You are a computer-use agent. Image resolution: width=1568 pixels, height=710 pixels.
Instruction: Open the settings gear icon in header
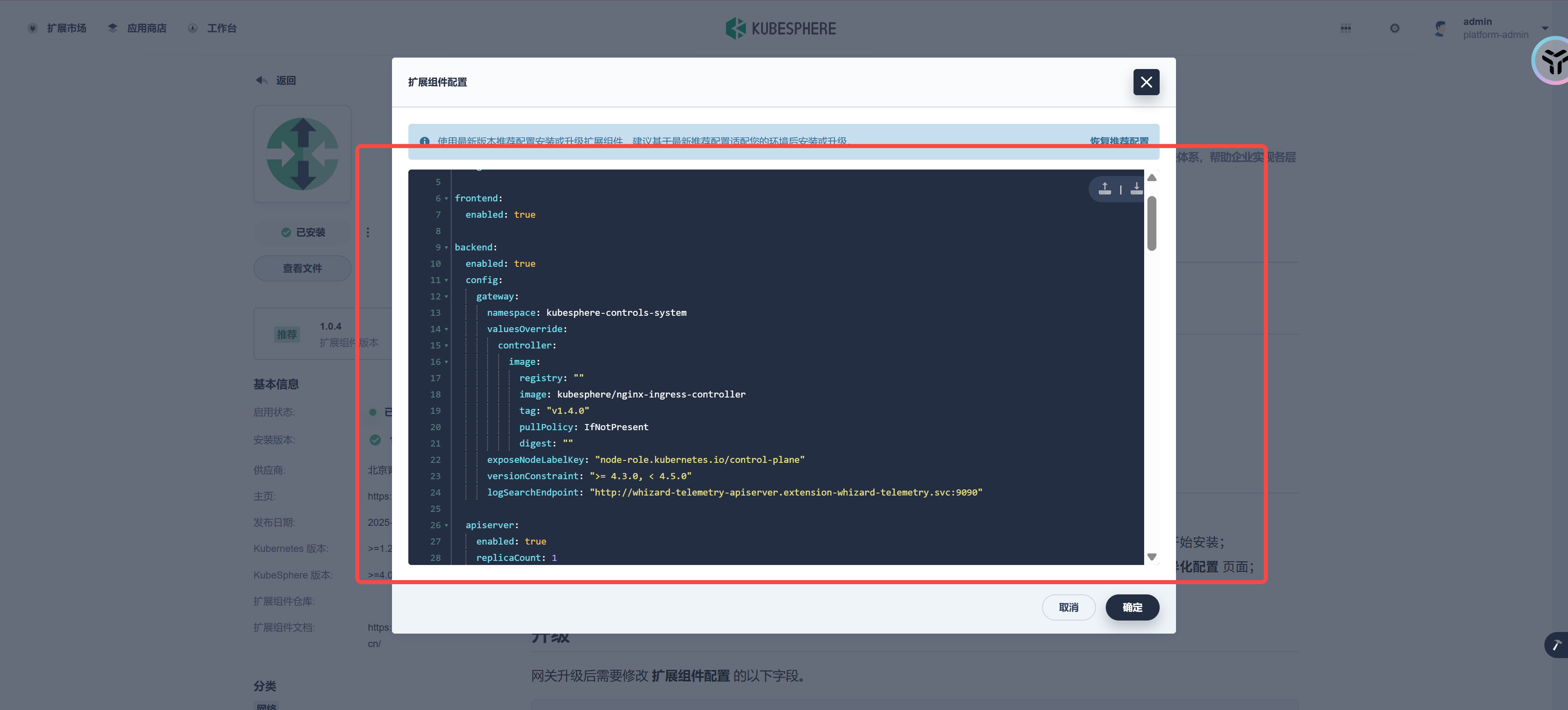[1394, 29]
